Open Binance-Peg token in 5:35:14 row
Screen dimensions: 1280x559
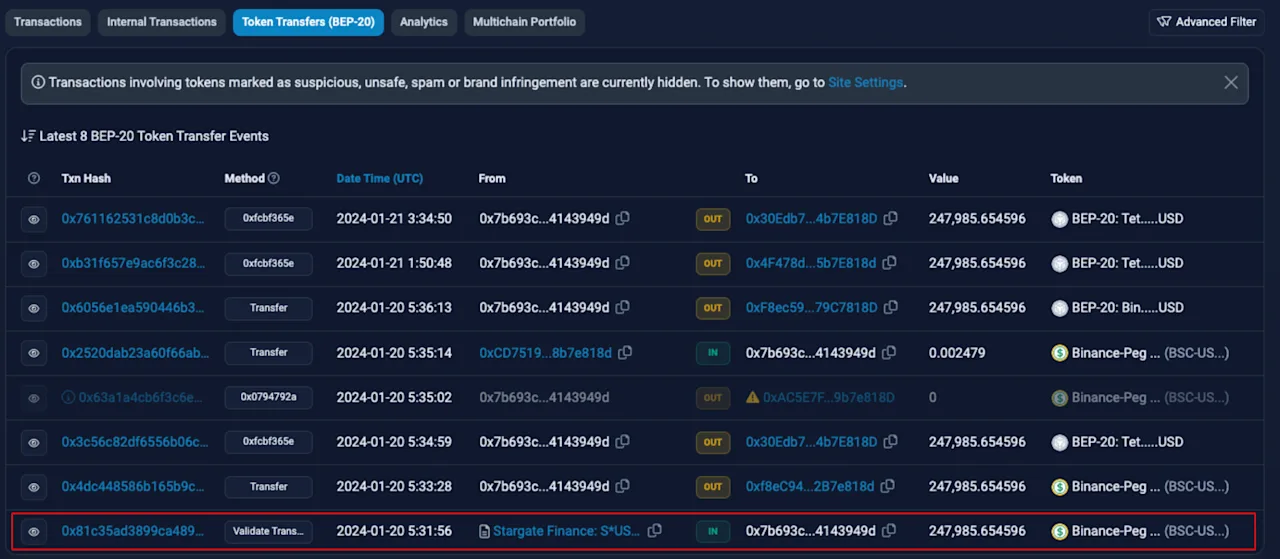1150,353
